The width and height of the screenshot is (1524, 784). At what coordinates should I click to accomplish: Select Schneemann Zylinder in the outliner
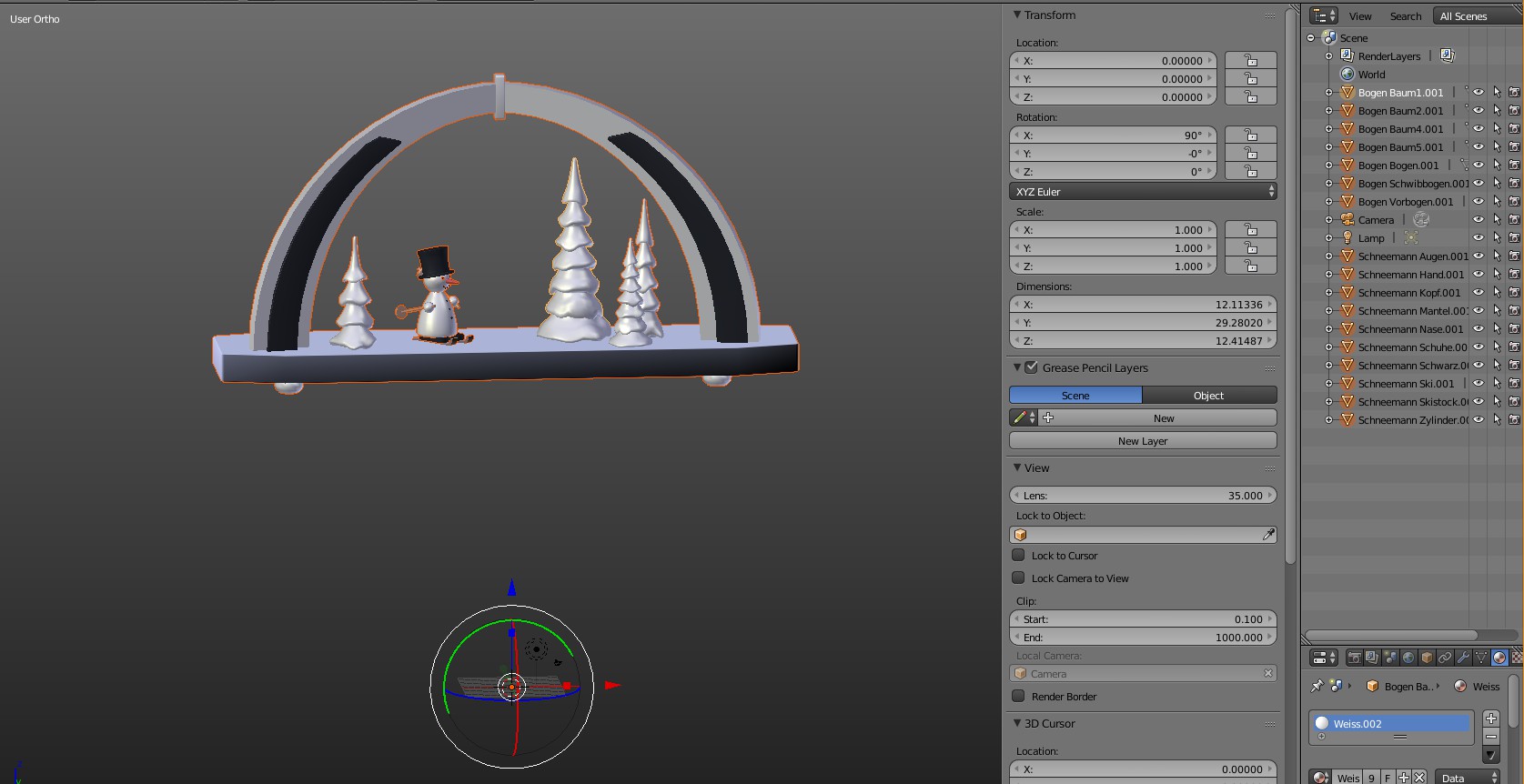pos(1412,420)
